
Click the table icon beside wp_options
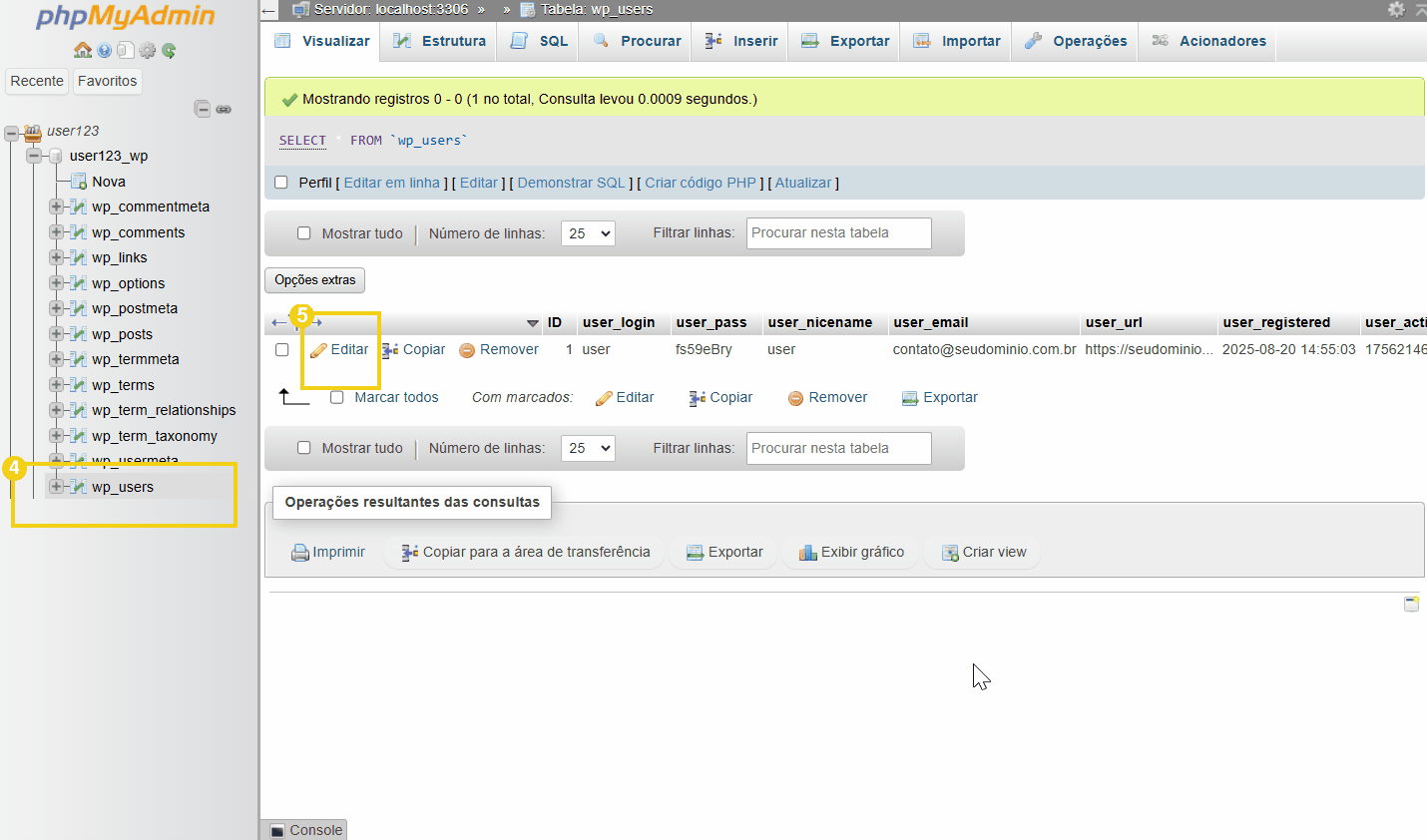pyautogui.click(x=78, y=283)
